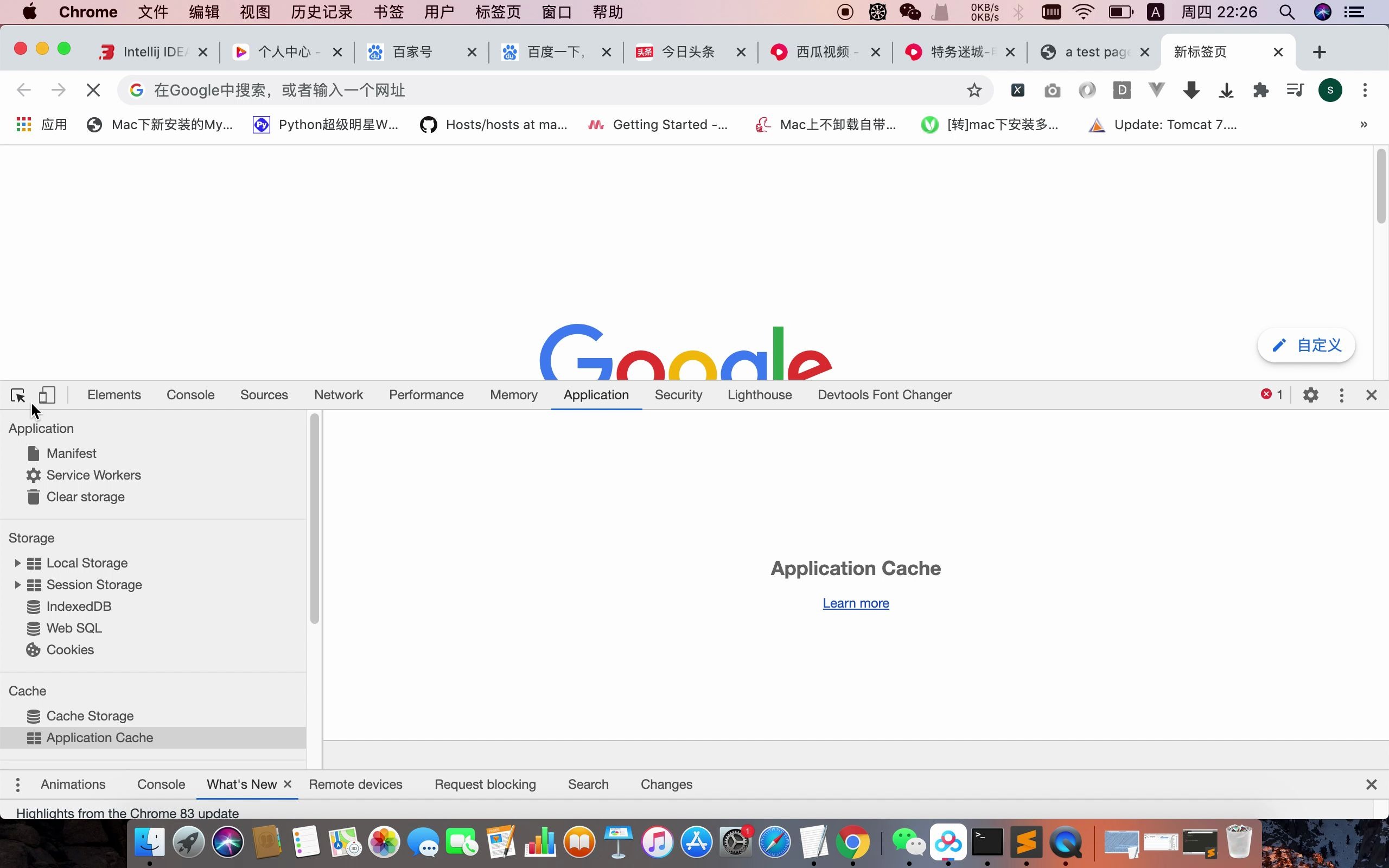Expand the Local Storage tree item
The image size is (1389, 868).
17,562
